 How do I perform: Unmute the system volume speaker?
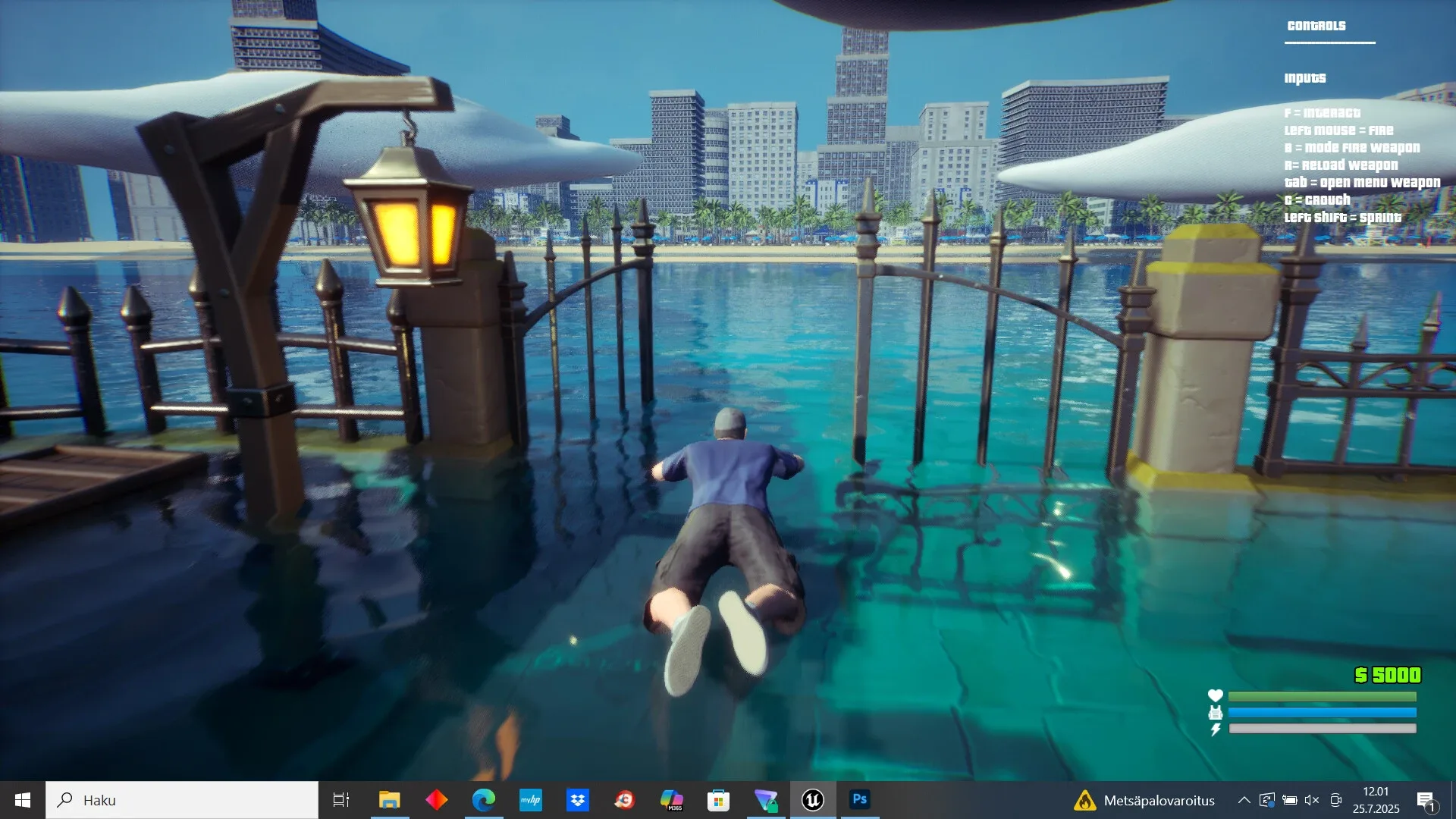pyautogui.click(x=1312, y=800)
